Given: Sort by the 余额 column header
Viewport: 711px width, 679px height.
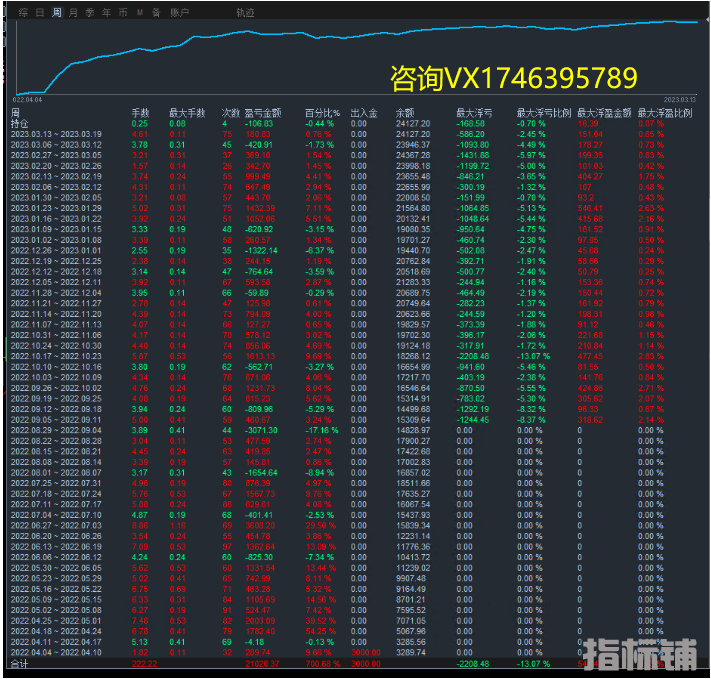Looking at the screenshot, I should click(x=405, y=114).
